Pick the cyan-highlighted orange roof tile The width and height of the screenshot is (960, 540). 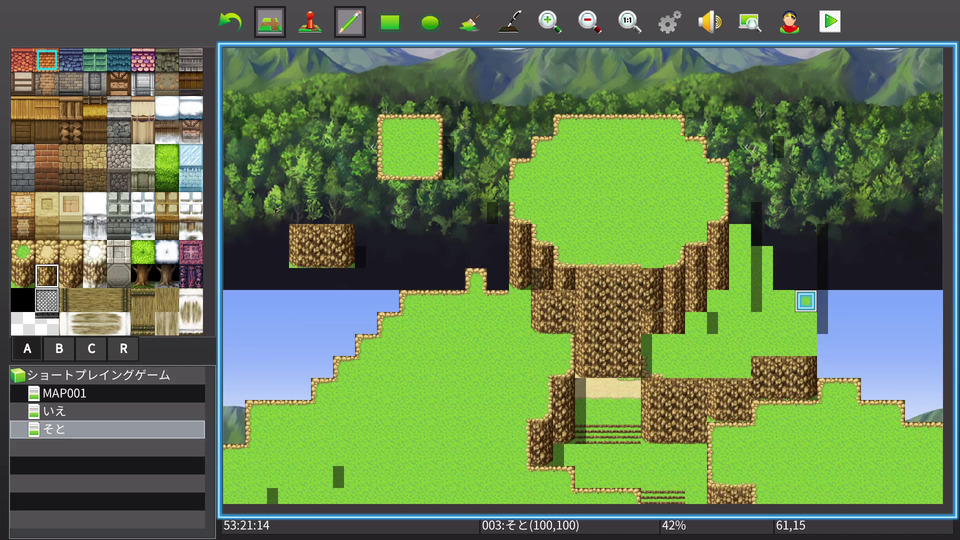click(47, 60)
